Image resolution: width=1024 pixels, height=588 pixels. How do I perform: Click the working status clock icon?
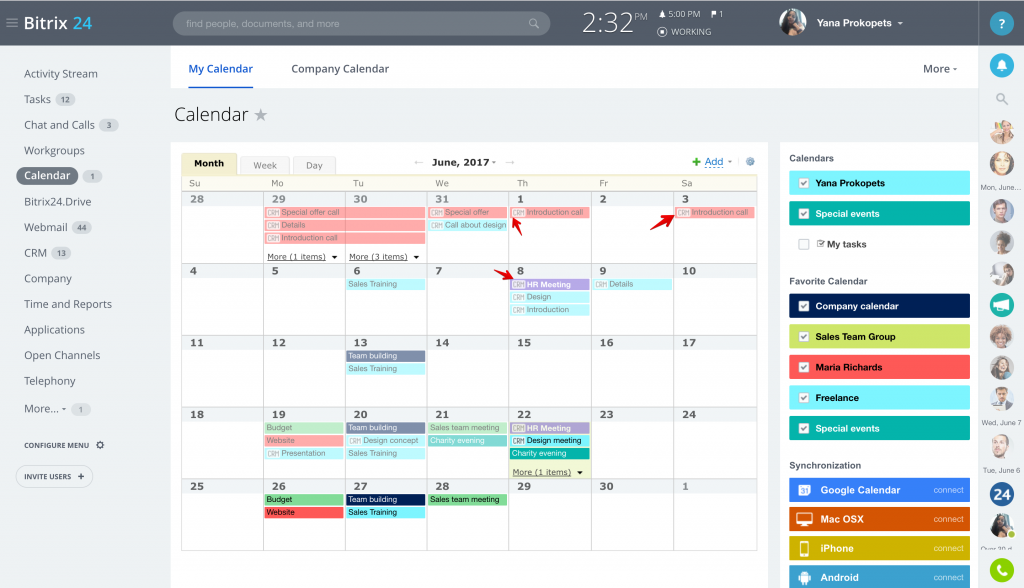[x=662, y=31]
